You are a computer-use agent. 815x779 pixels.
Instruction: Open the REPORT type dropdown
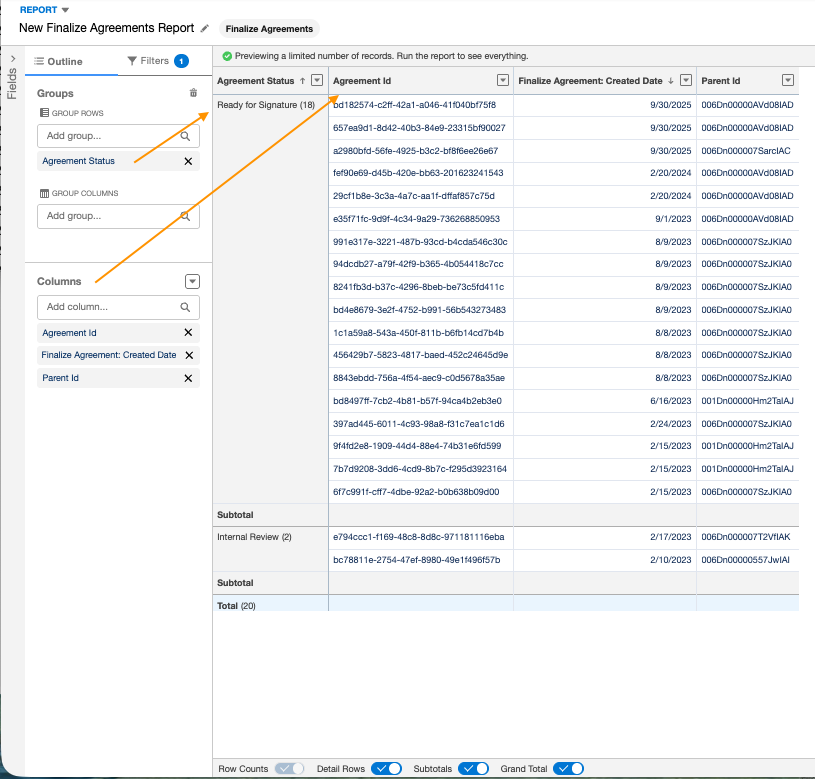(x=66, y=10)
